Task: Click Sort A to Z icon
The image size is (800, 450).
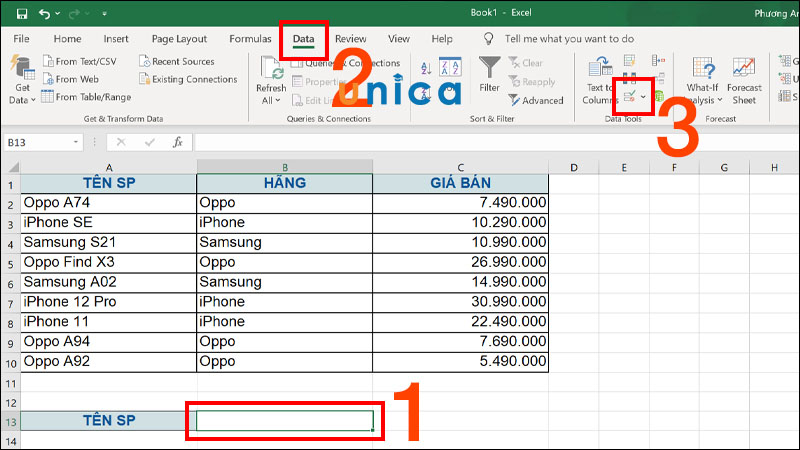Action: click(x=426, y=67)
